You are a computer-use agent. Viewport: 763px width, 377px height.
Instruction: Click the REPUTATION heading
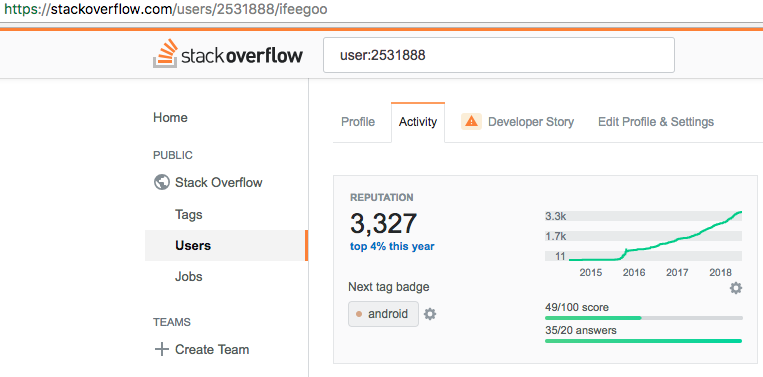click(382, 197)
